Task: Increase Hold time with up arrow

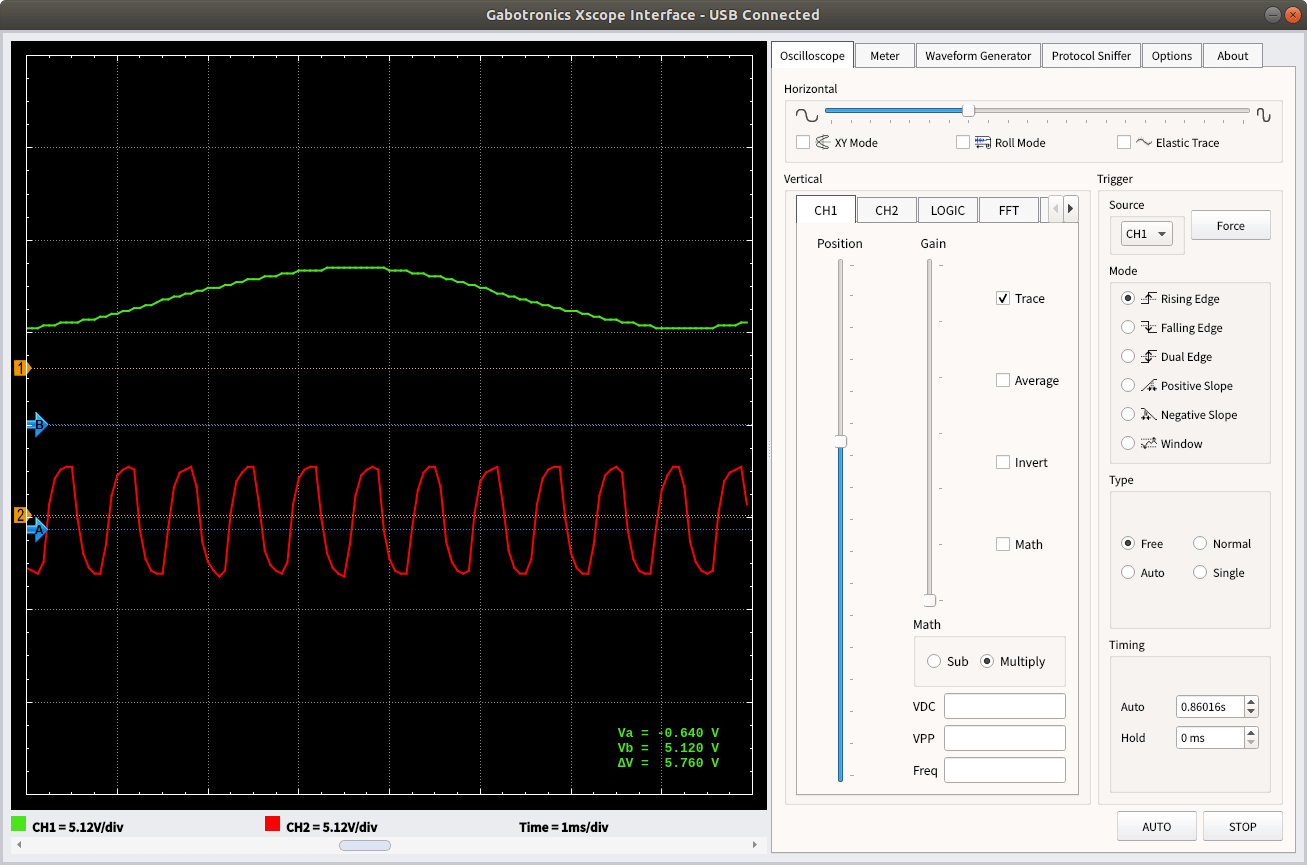Action: pyautogui.click(x=1251, y=733)
